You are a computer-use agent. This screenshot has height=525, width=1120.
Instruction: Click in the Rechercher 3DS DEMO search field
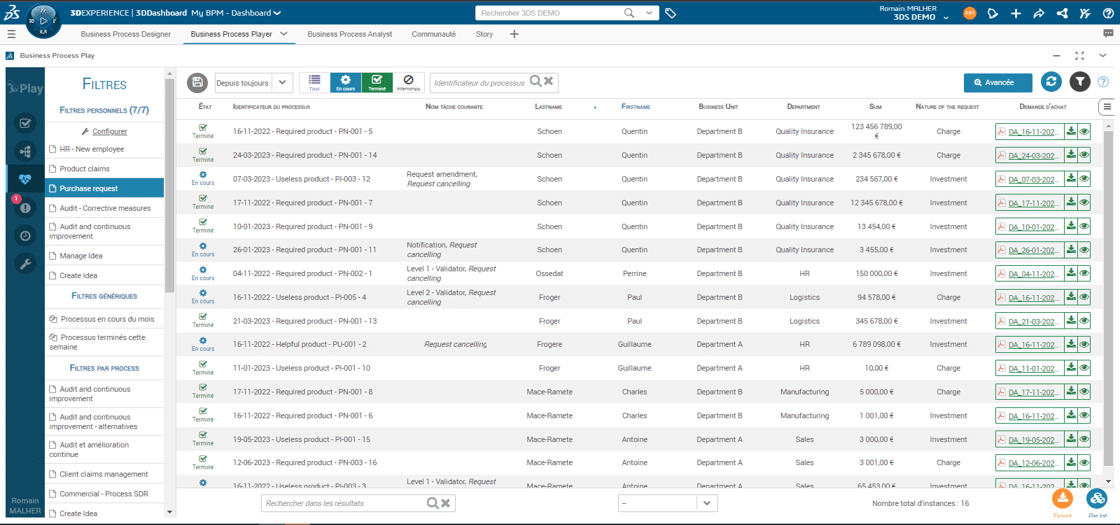click(x=549, y=13)
